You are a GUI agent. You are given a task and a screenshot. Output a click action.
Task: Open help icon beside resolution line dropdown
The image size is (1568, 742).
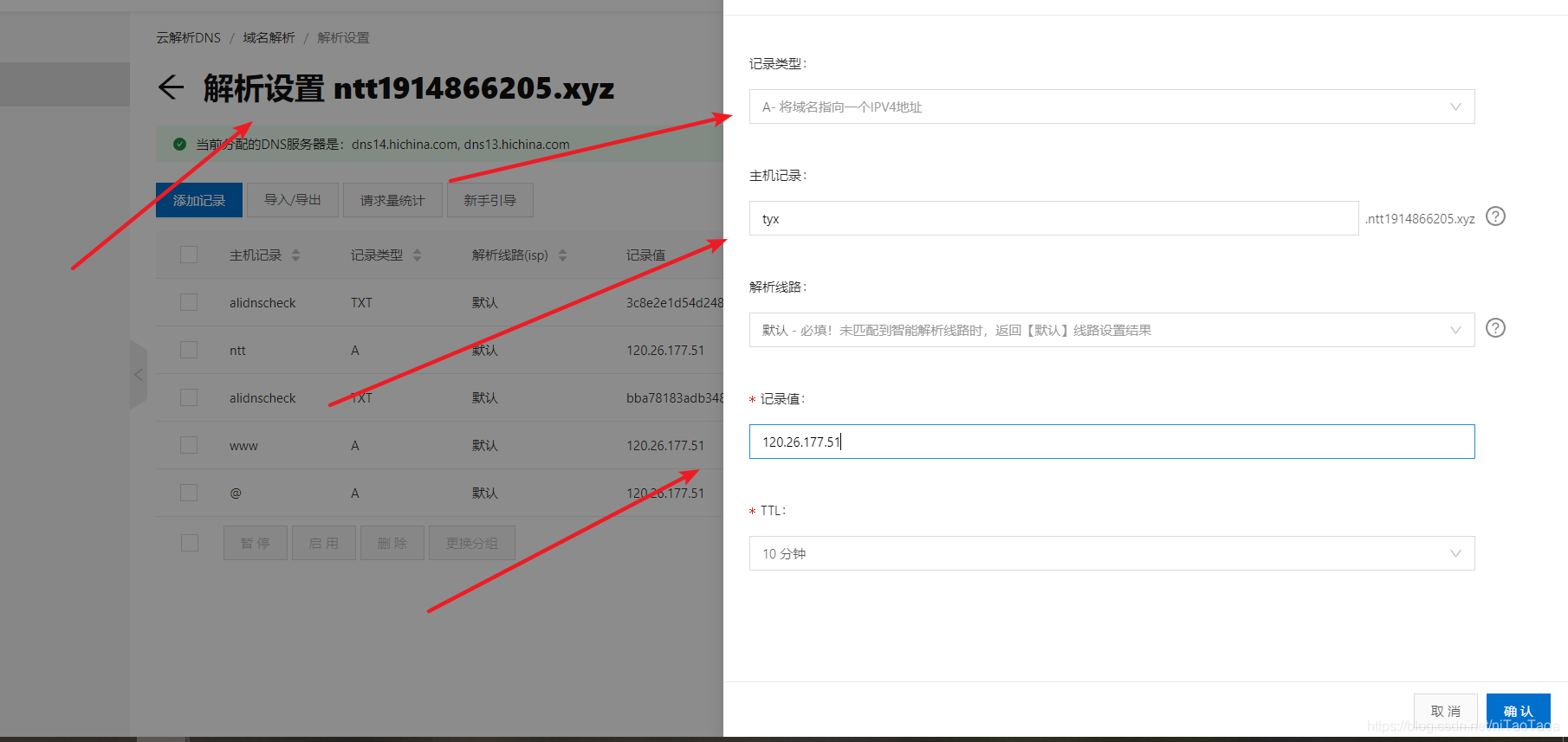(1495, 328)
